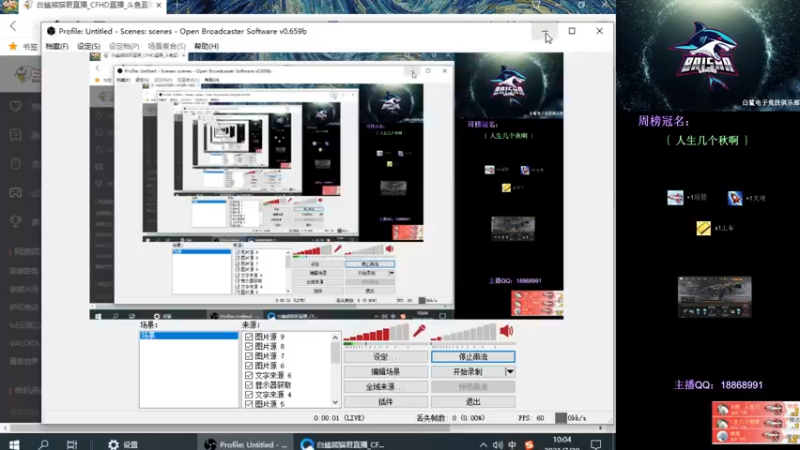Click the taskbar clock showing 10:04
800x450 pixels.
click(562, 439)
